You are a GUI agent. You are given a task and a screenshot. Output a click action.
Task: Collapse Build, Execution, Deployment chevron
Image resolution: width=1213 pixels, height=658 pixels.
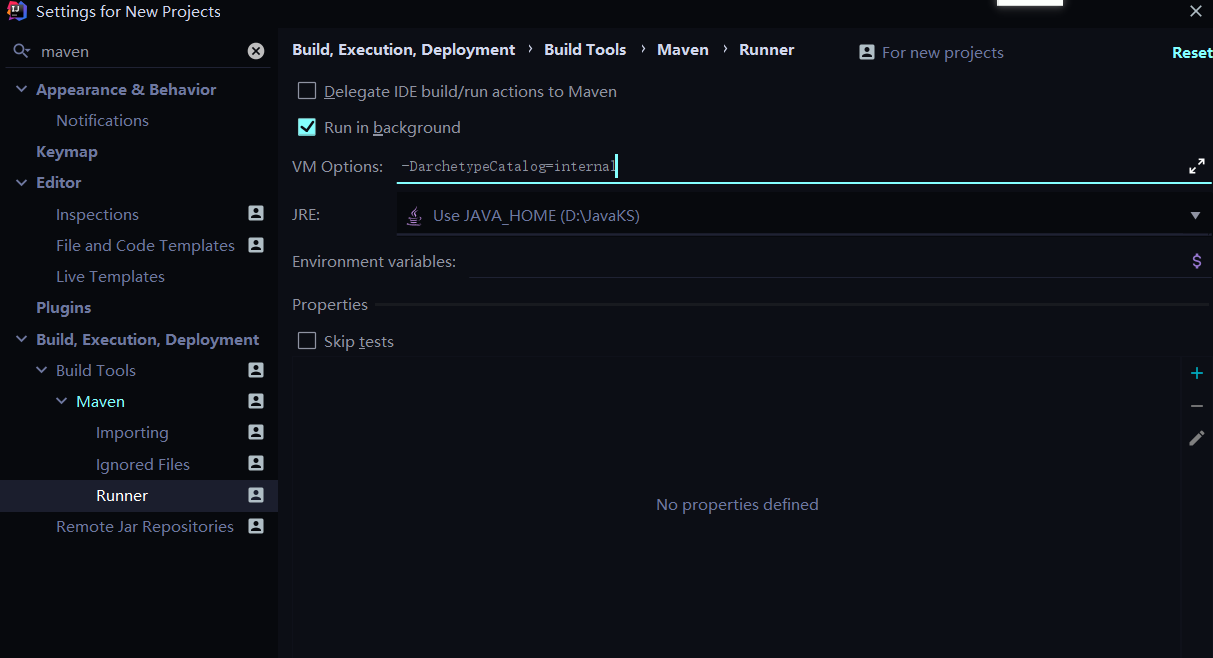click(22, 339)
